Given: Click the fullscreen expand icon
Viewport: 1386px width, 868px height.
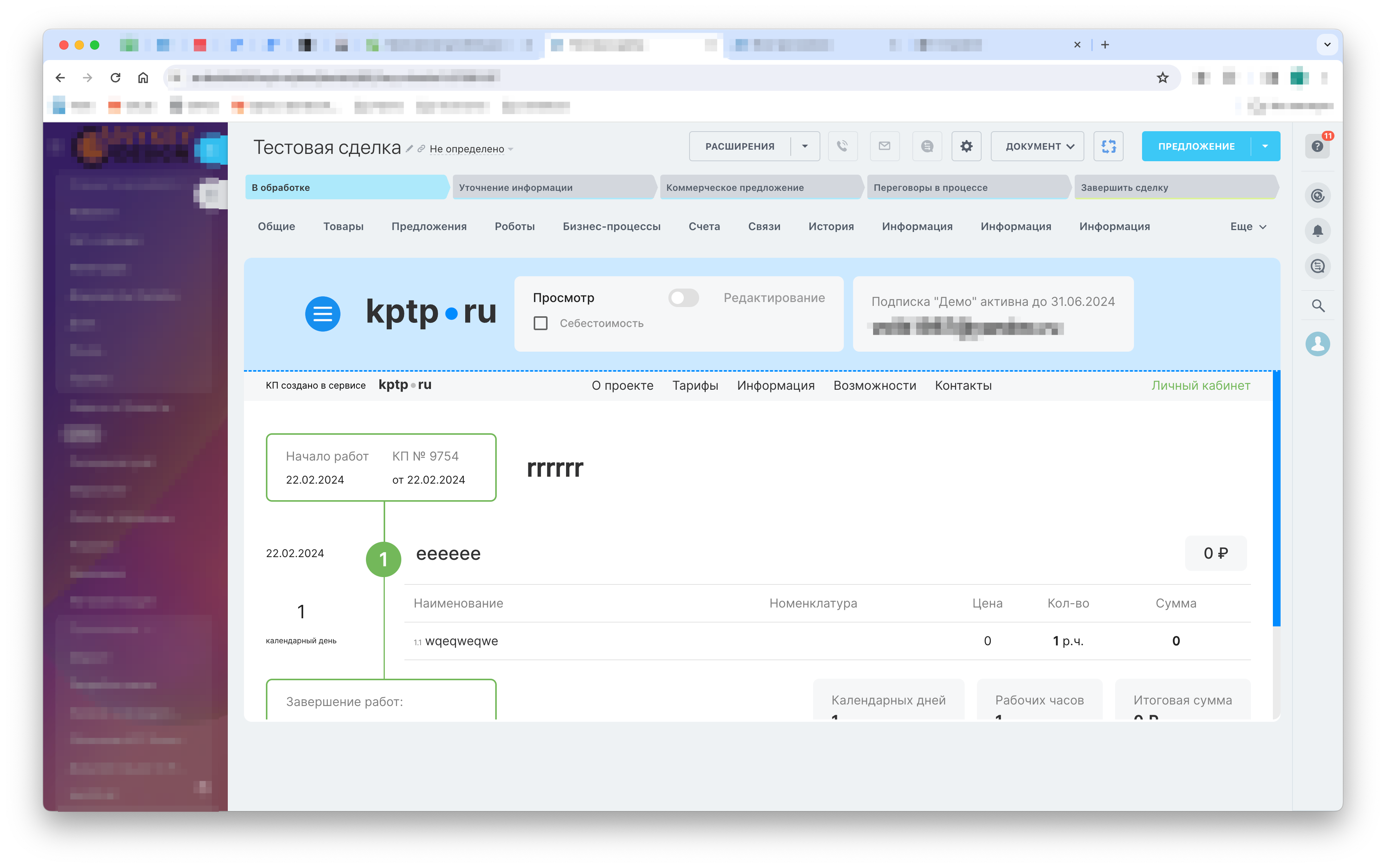Looking at the screenshot, I should [x=1108, y=146].
